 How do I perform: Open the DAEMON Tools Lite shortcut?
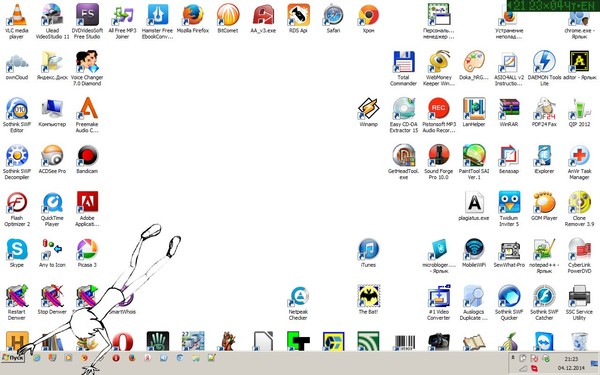pos(544,68)
